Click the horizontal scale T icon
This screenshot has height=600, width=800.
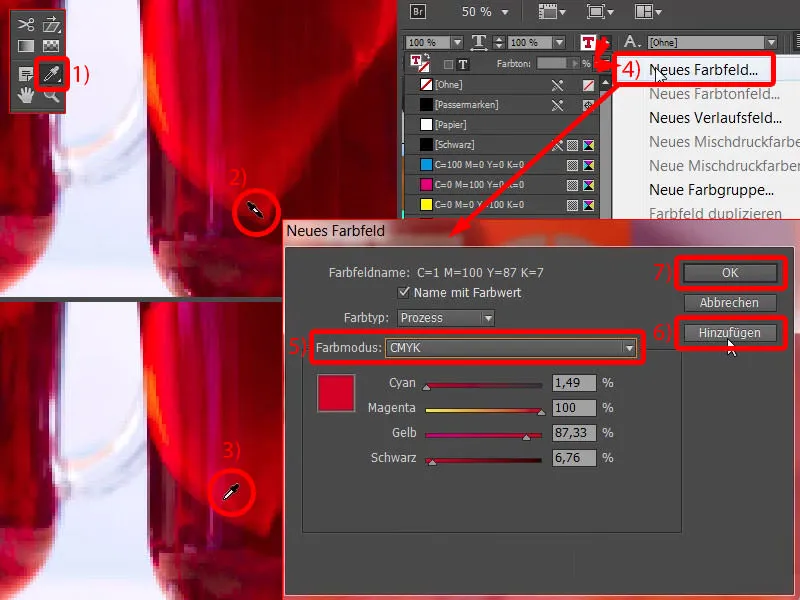(479, 42)
